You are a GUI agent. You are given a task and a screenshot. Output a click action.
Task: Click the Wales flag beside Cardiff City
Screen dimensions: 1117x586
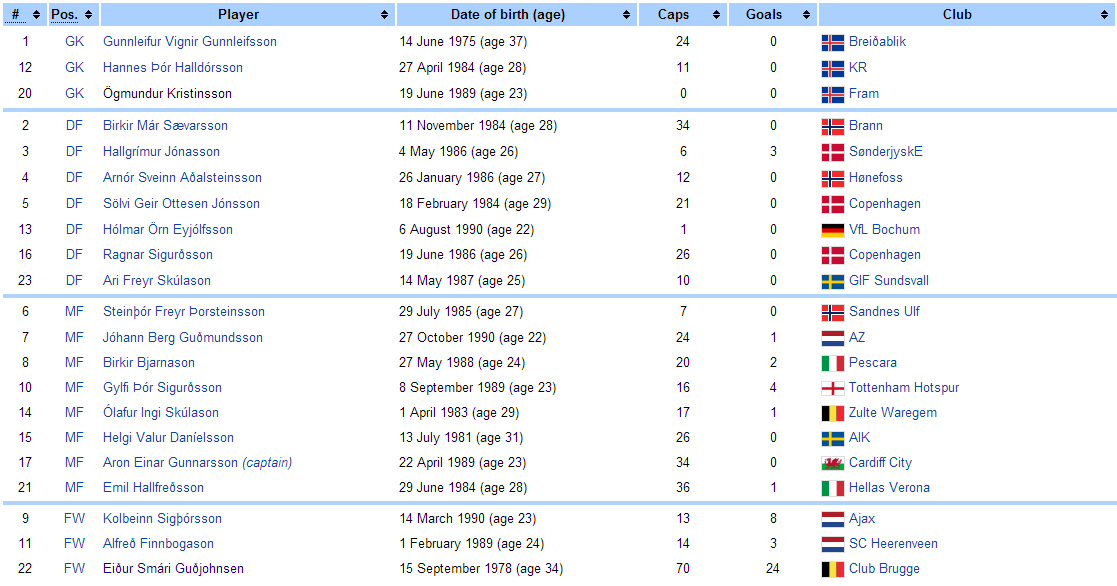[x=832, y=463]
